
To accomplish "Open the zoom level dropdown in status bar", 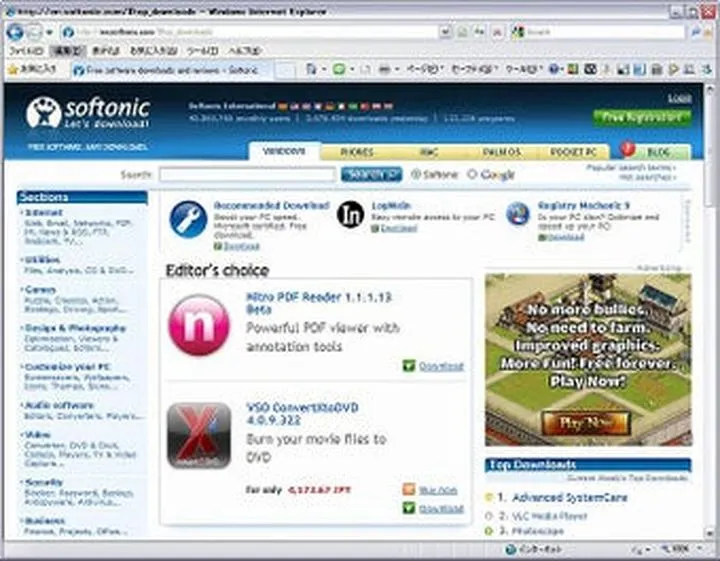I will pyautogui.click(x=699, y=549).
